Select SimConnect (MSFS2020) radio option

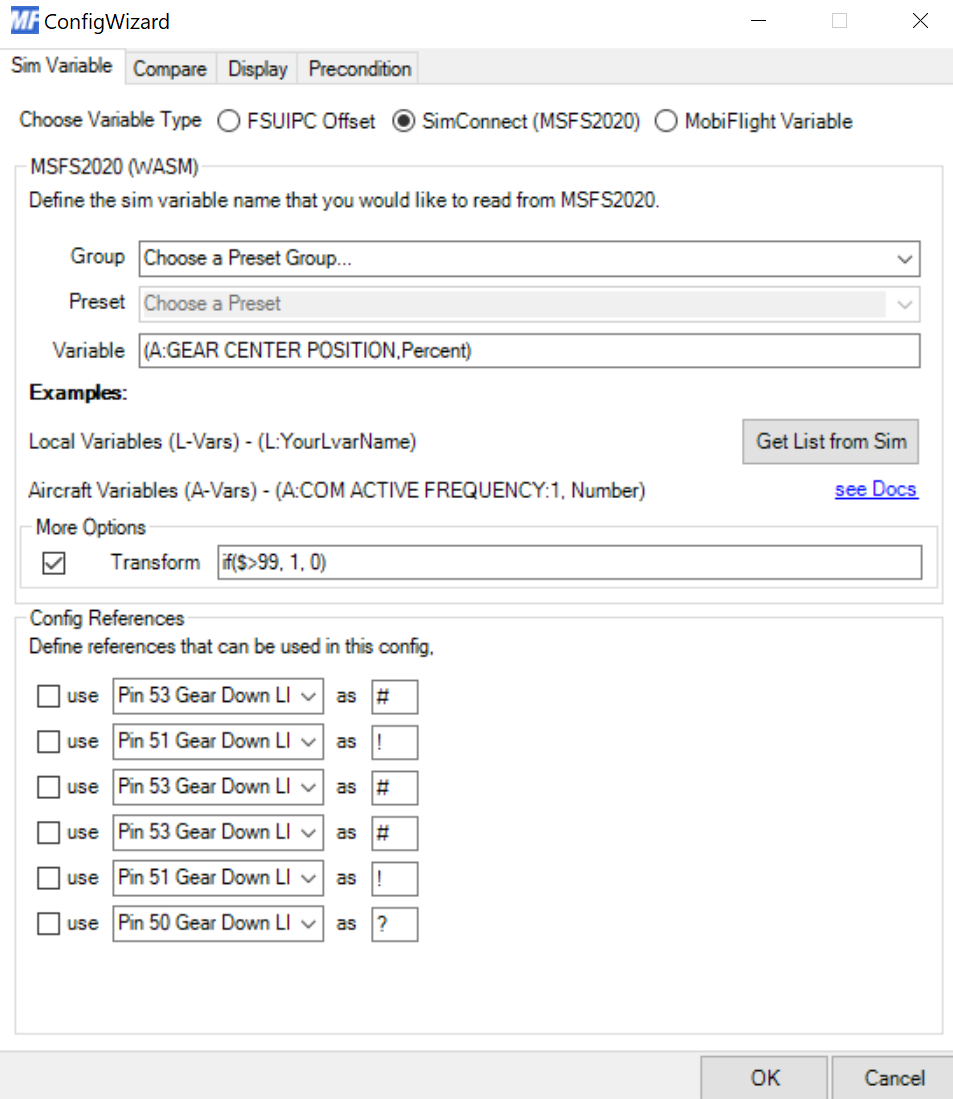516,121
